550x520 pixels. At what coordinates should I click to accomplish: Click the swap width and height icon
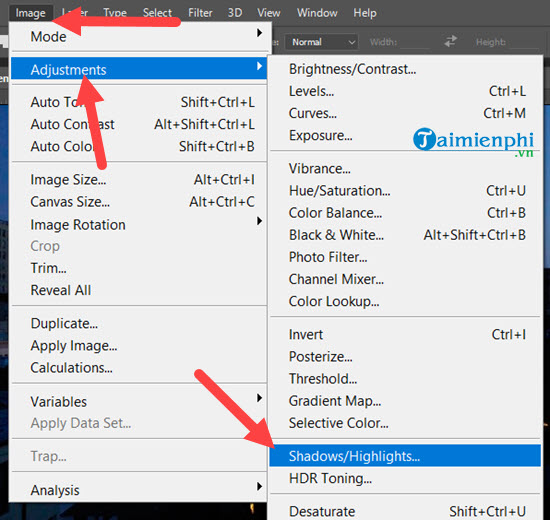pyautogui.click(x=450, y=41)
